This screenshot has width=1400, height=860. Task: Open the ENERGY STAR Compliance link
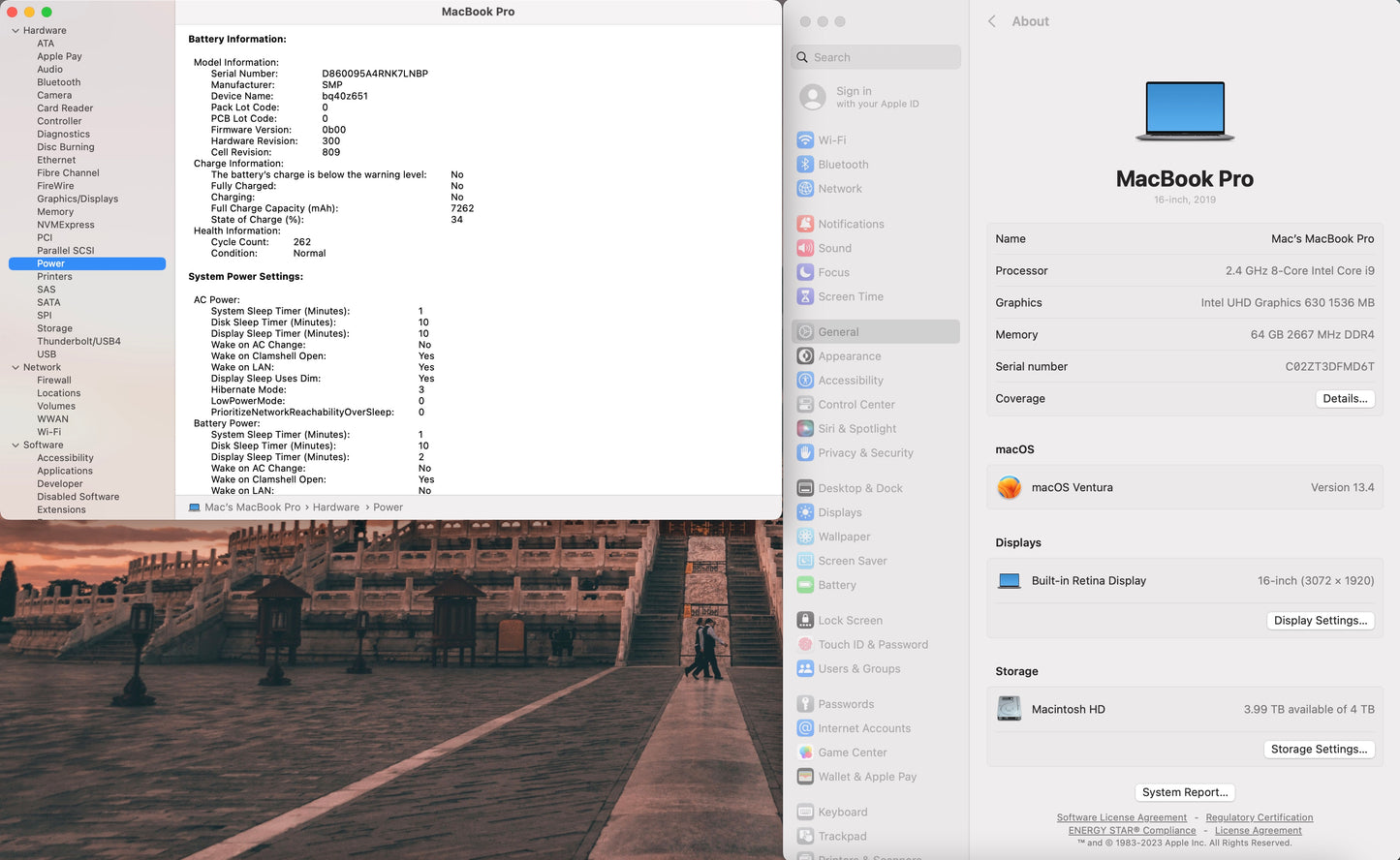pyautogui.click(x=1133, y=830)
